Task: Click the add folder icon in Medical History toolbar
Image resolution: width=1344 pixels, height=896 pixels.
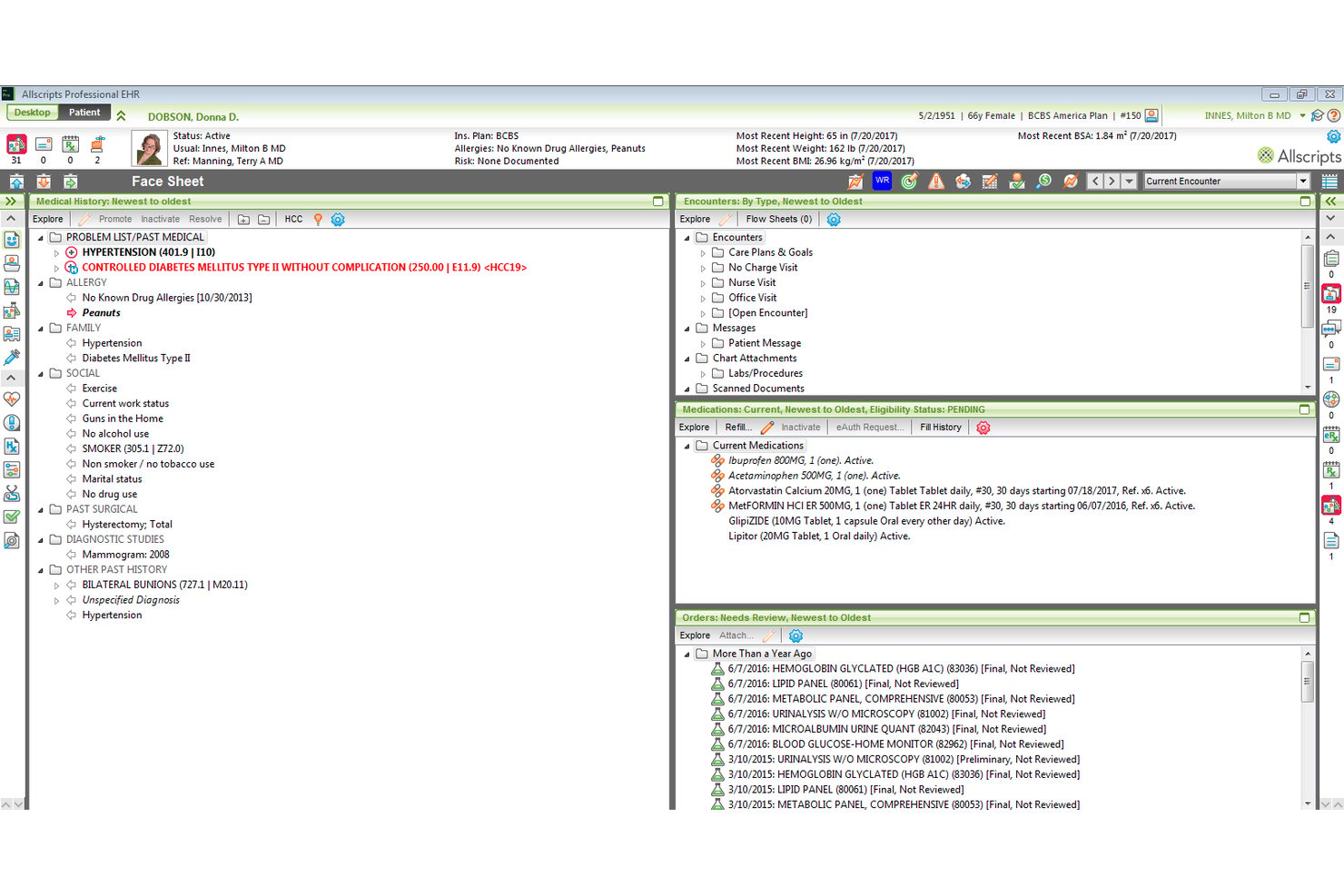Action: click(x=243, y=220)
